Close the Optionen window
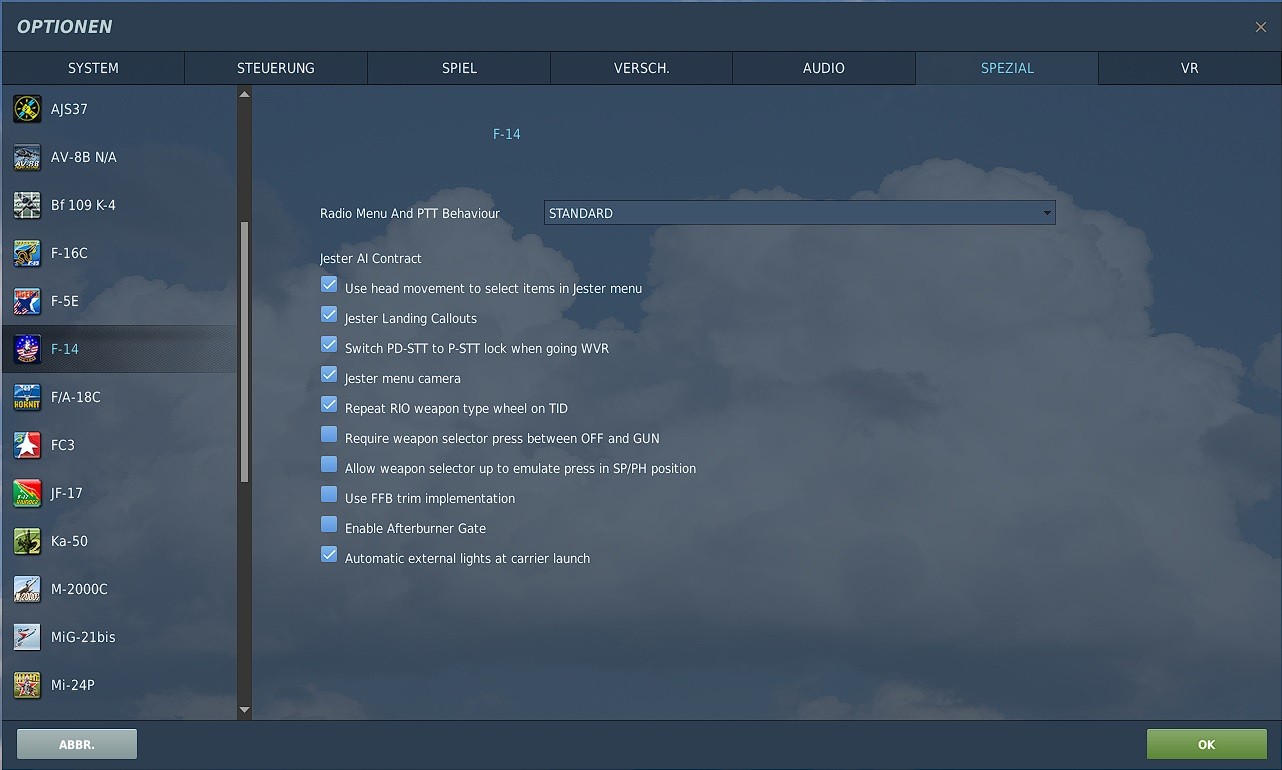The image size is (1282, 770). coord(1261,27)
